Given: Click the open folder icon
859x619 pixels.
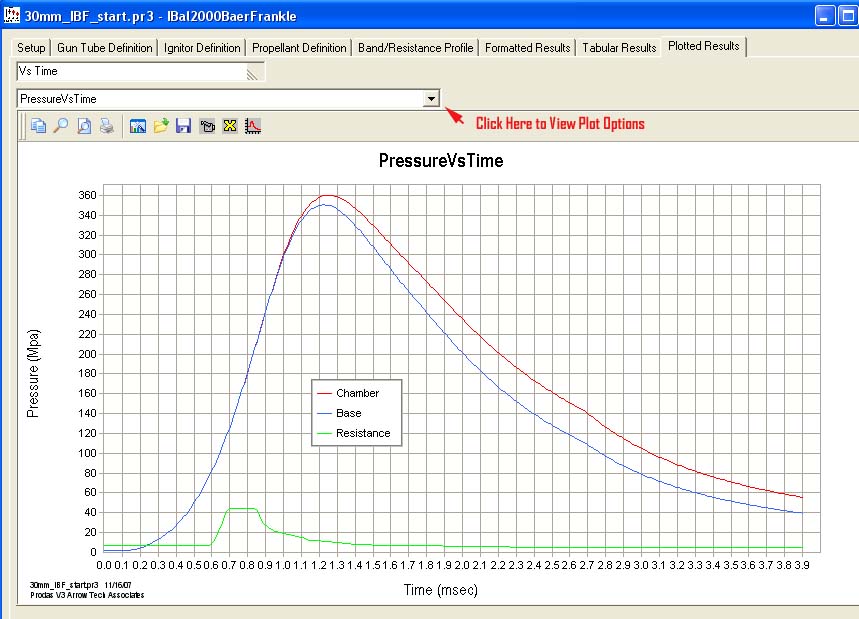Looking at the screenshot, I should pyautogui.click(x=161, y=126).
